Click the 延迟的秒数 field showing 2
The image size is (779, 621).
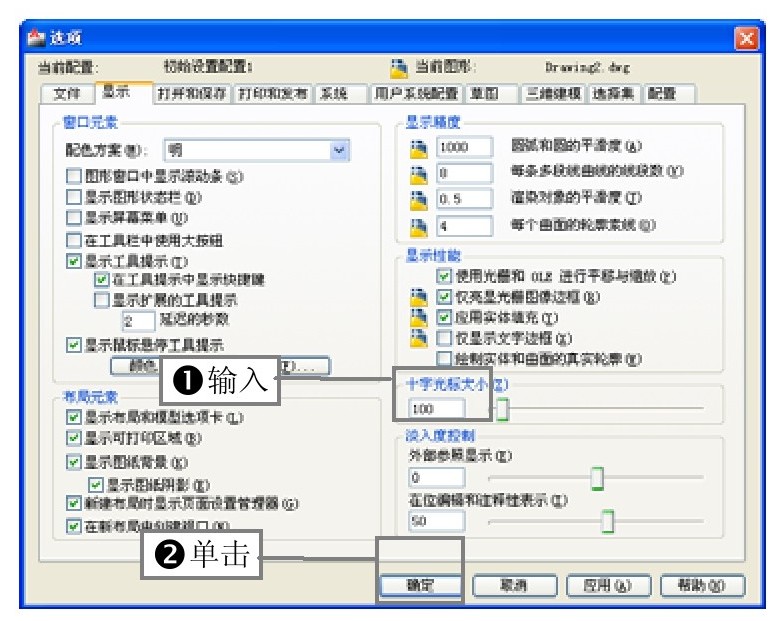[139, 321]
